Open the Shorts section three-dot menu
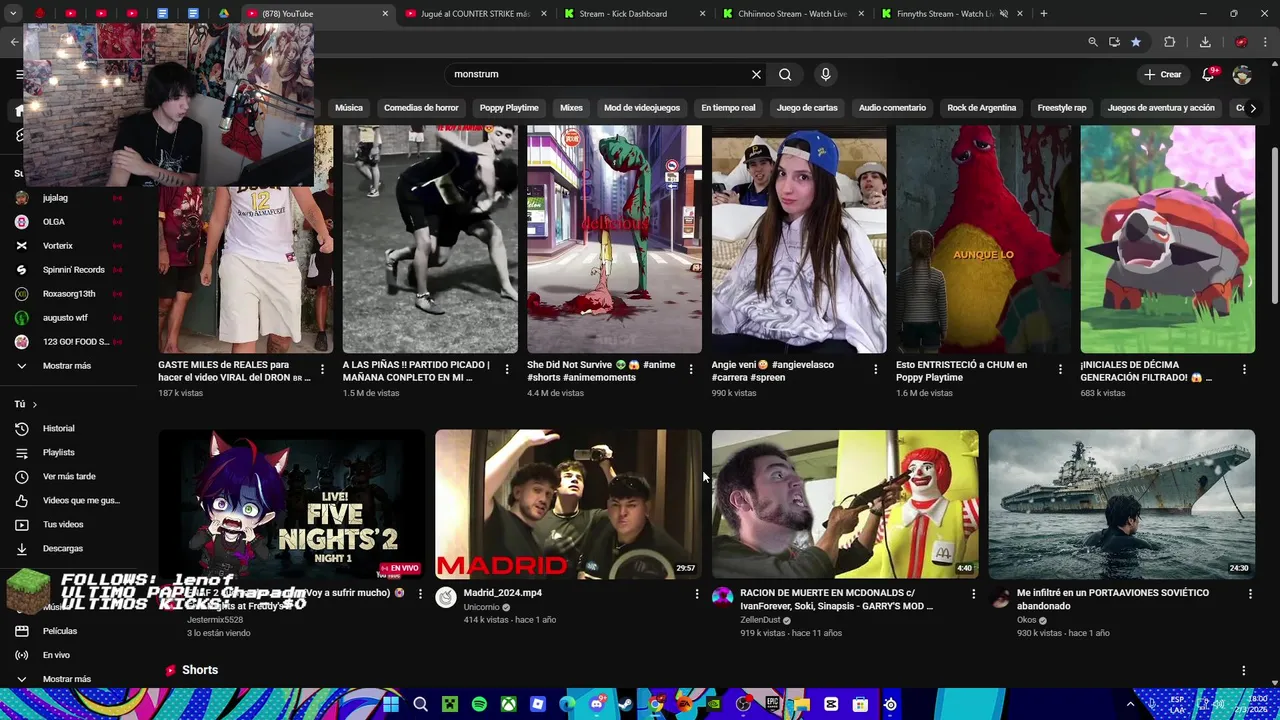The image size is (1280, 720). 1243,670
